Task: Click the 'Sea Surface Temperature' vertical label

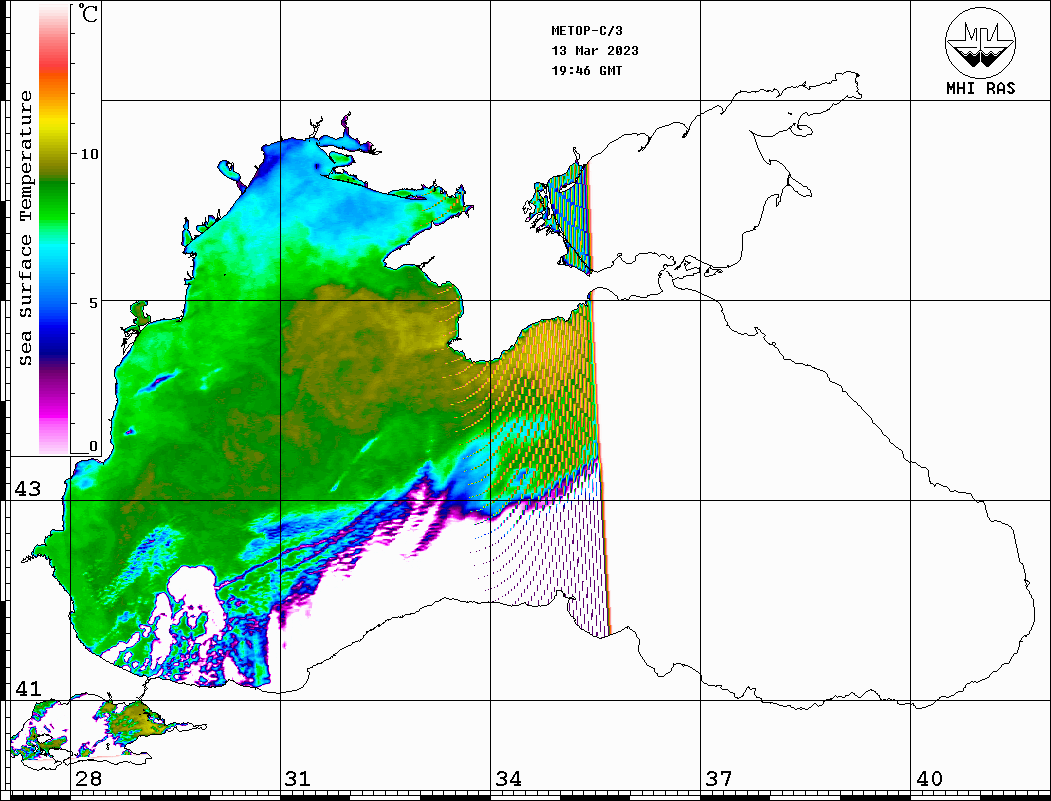Action: pos(25,228)
